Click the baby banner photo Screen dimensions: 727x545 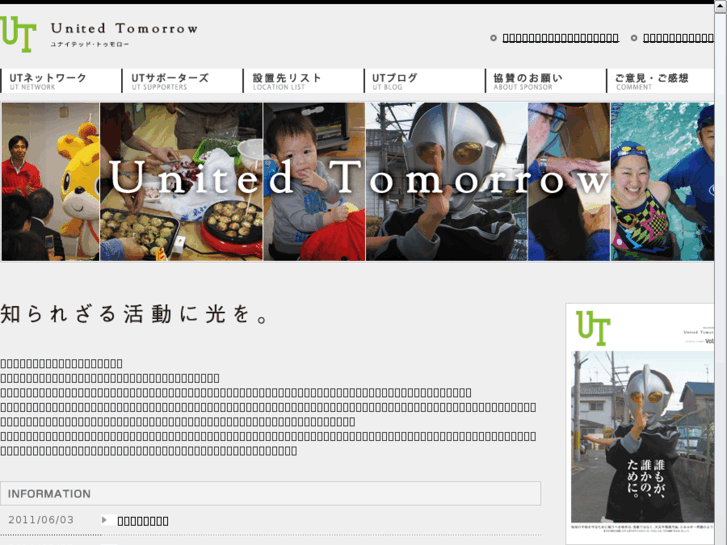(314, 181)
